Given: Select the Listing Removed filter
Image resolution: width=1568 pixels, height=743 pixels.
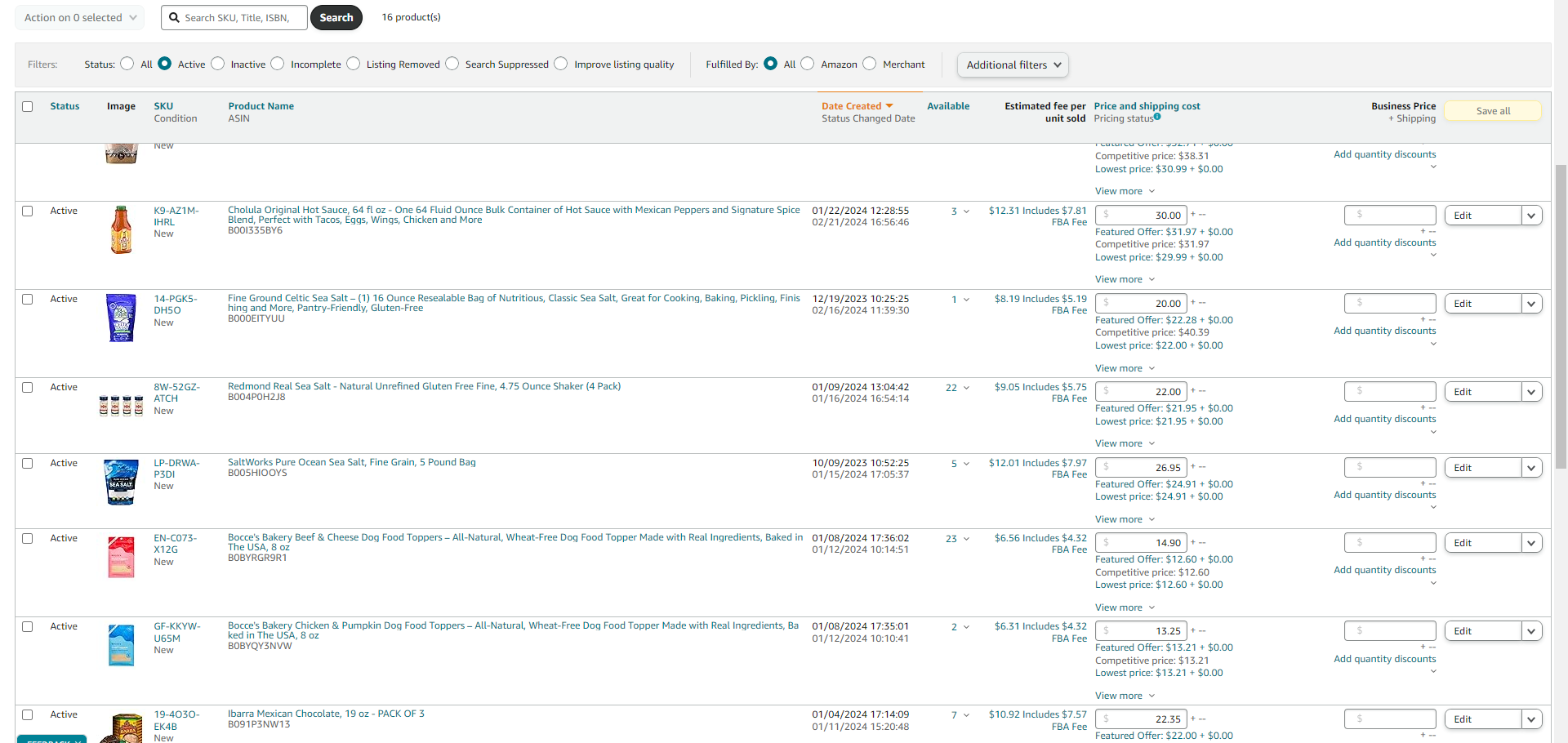Looking at the screenshot, I should pos(354,64).
